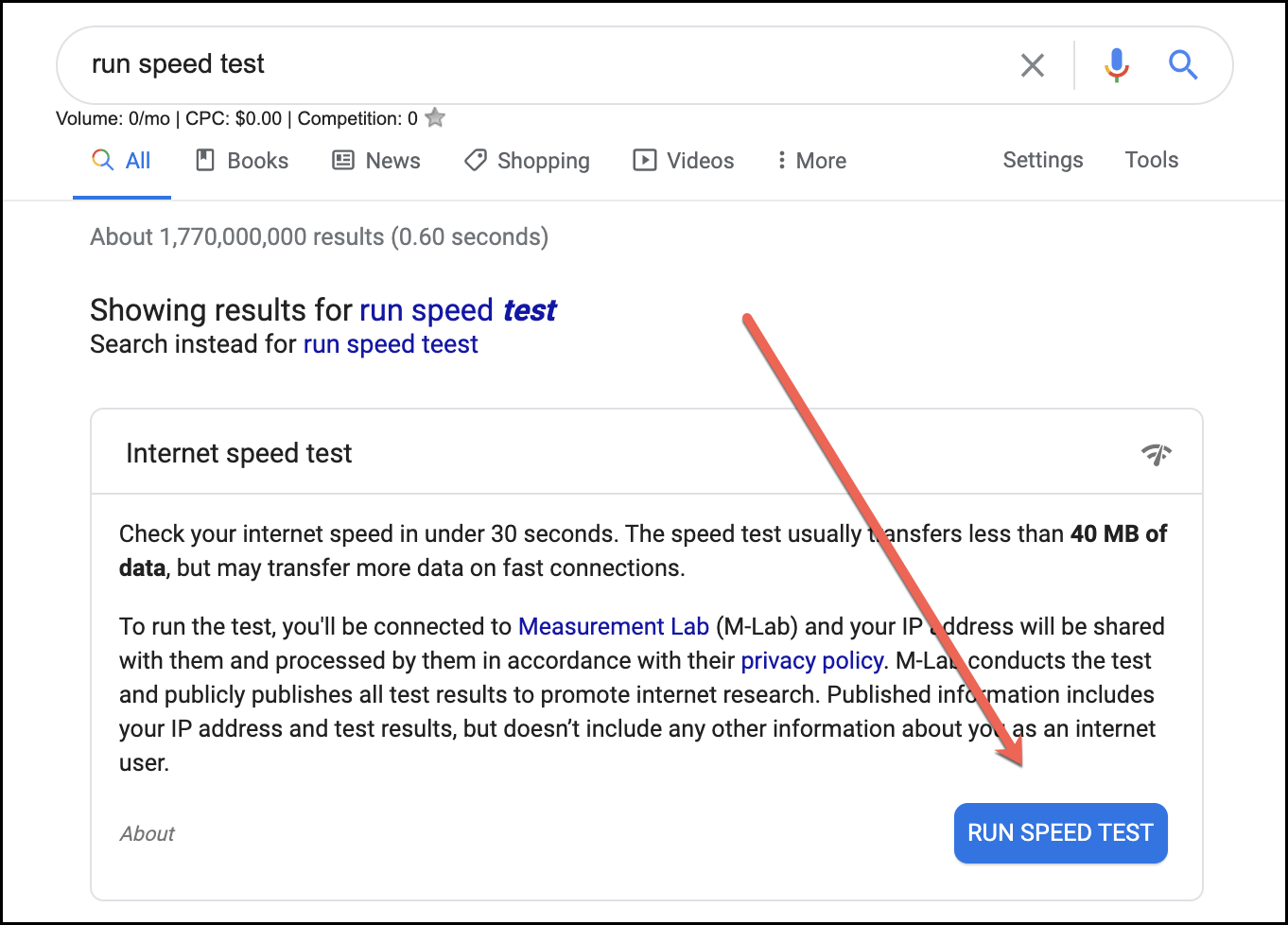Clear the search box with the X icon
This screenshot has height=925, width=1288.
pos(1033,65)
